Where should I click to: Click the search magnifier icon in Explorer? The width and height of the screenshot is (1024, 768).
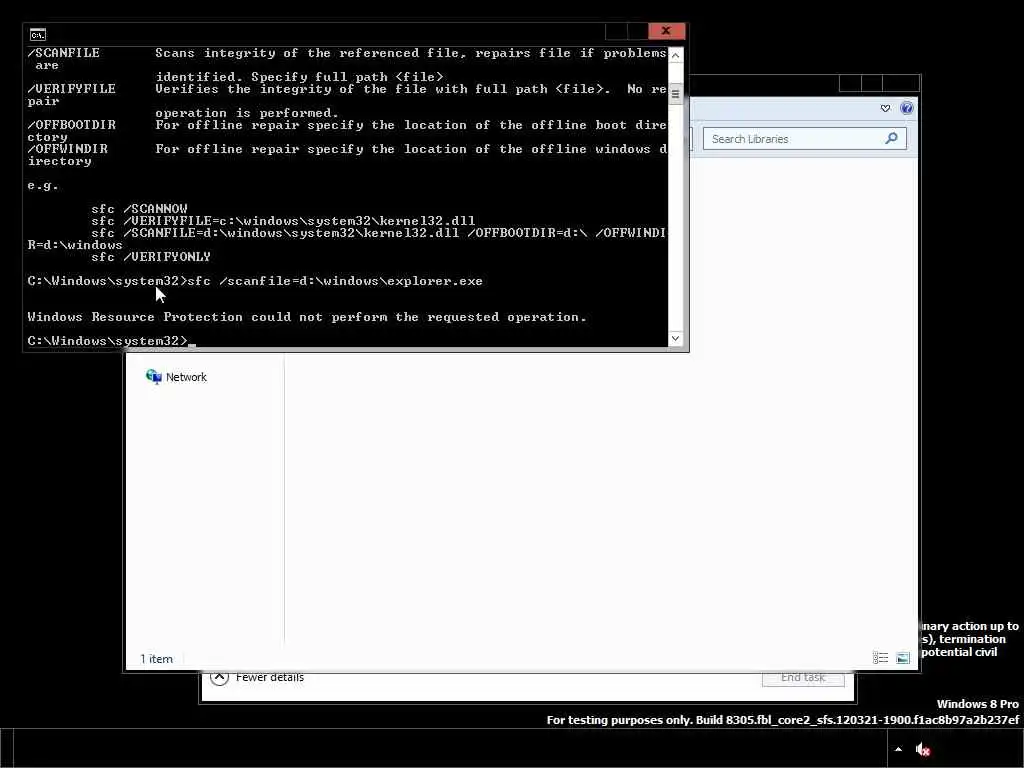tap(891, 138)
